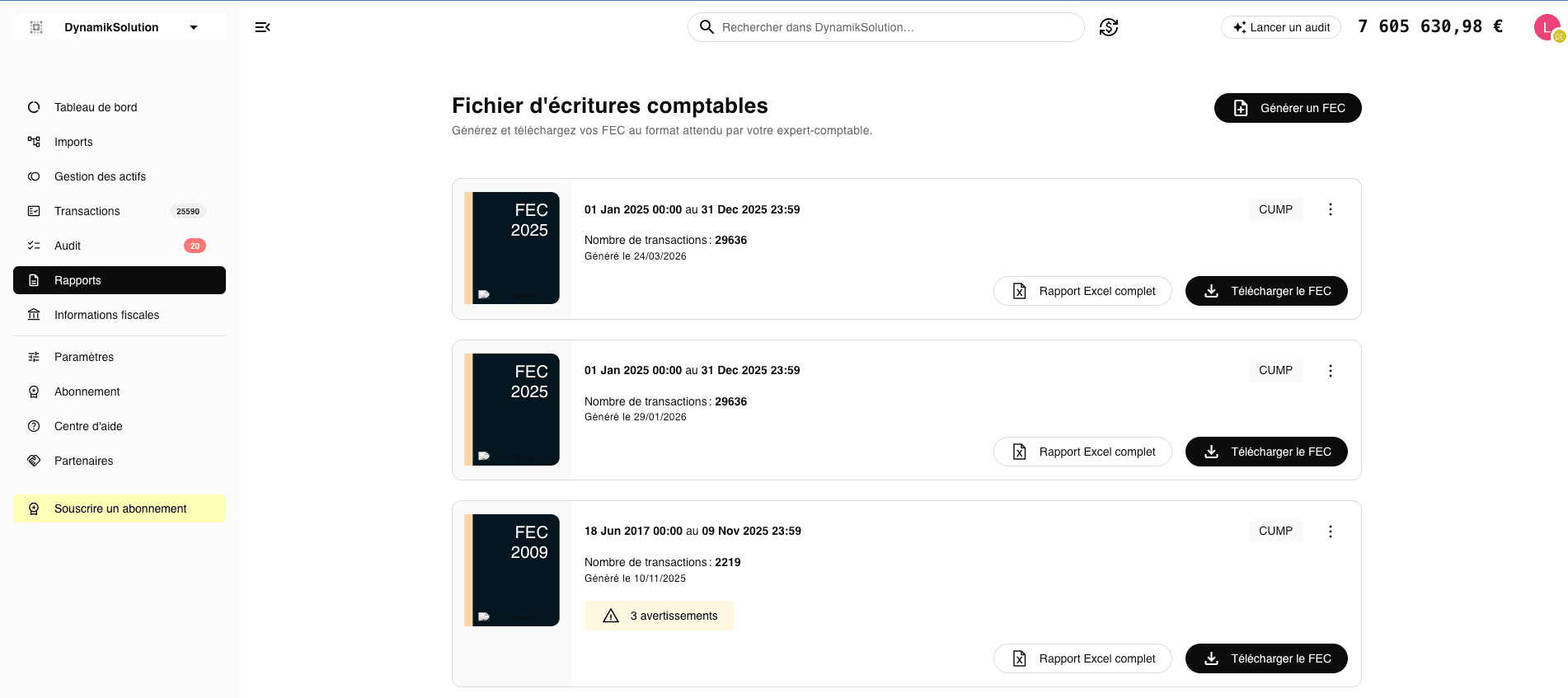Screen dimensions: 1568x698
Task: Click the Gestion des actifs coins icon
Action: coord(34,176)
